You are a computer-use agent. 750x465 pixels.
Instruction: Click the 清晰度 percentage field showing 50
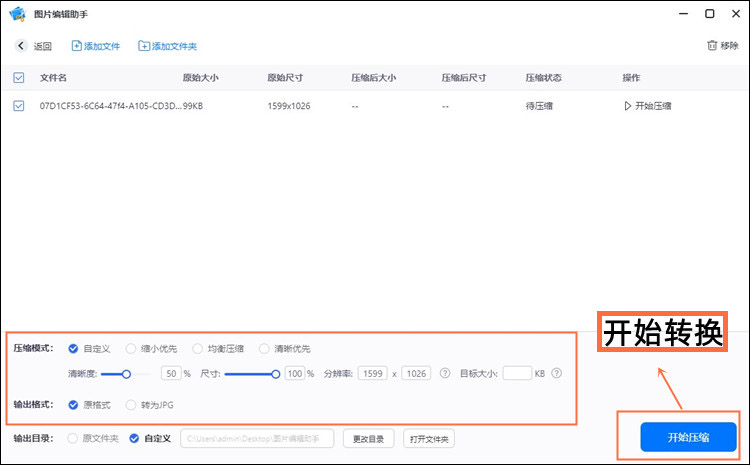[x=171, y=373]
